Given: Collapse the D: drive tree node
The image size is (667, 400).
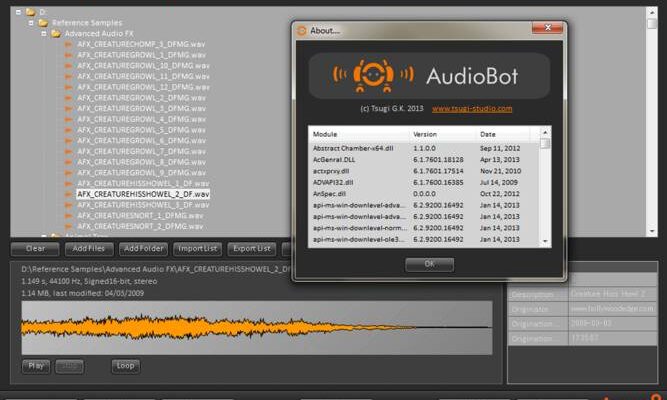Looking at the screenshot, I should coord(20,11).
